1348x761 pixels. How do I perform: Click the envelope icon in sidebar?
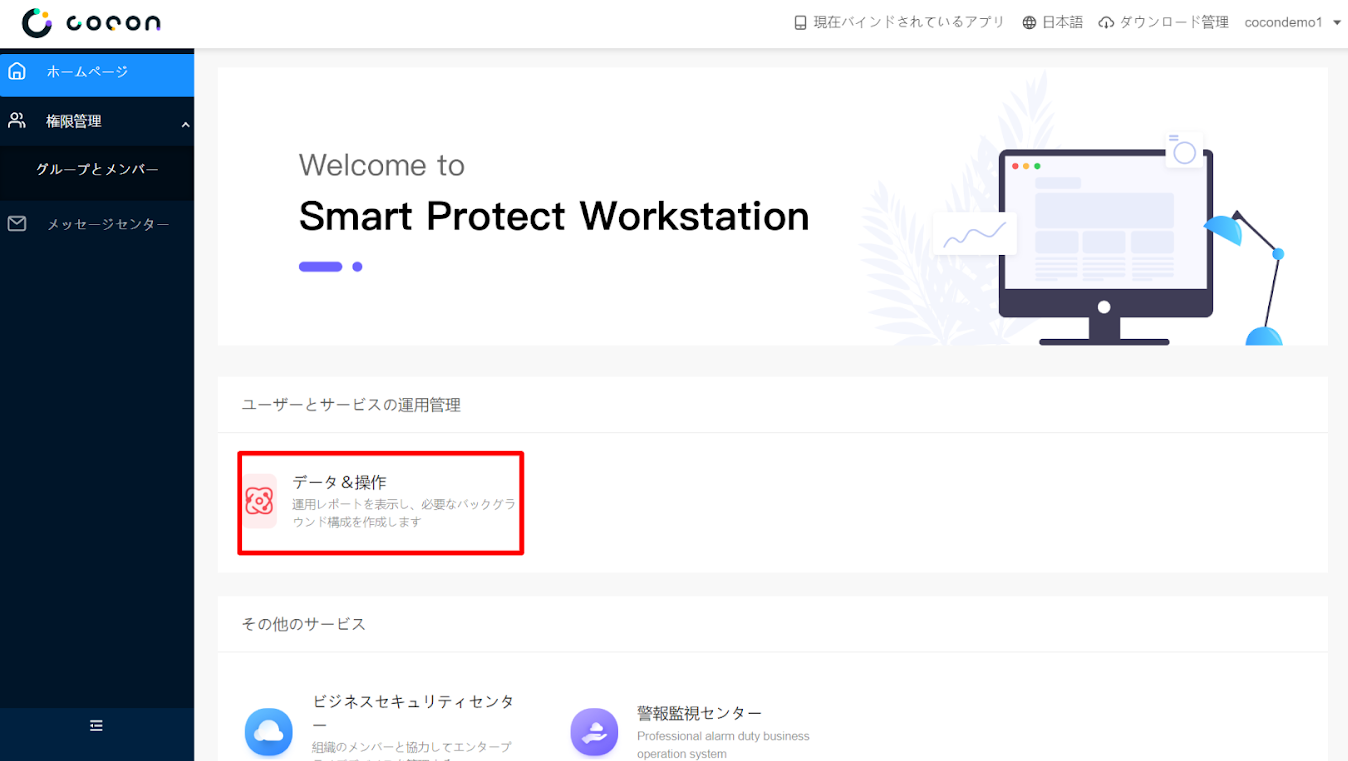(17, 224)
